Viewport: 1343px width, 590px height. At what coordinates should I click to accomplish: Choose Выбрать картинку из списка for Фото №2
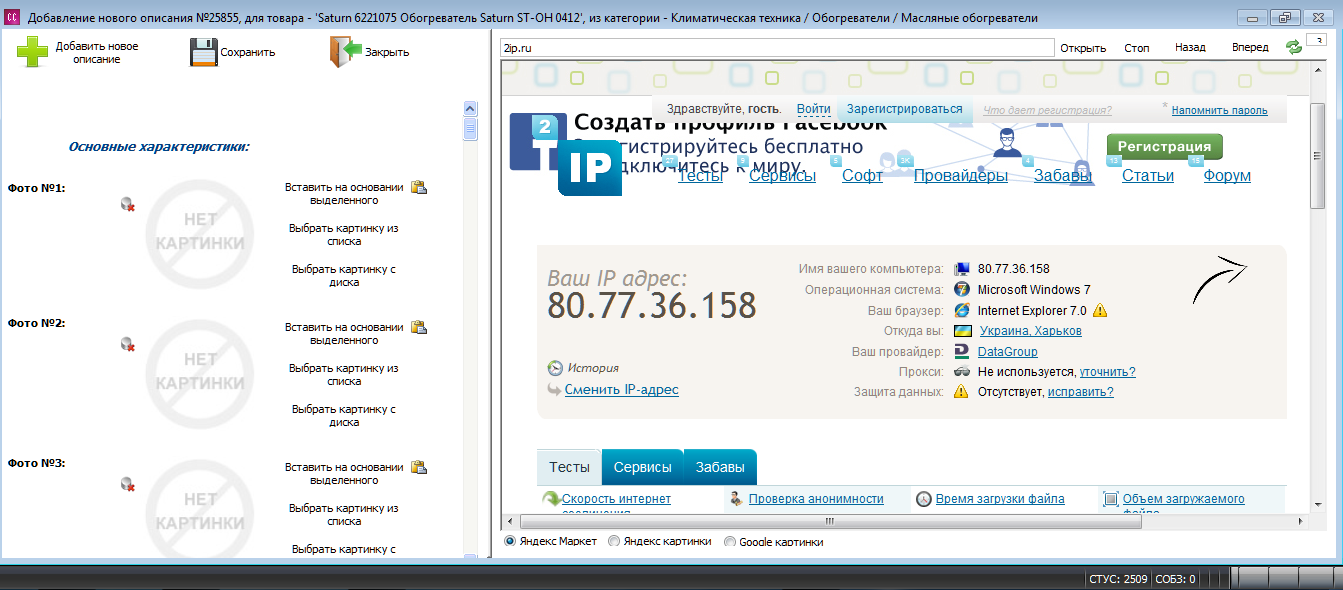(x=344, y=375)
